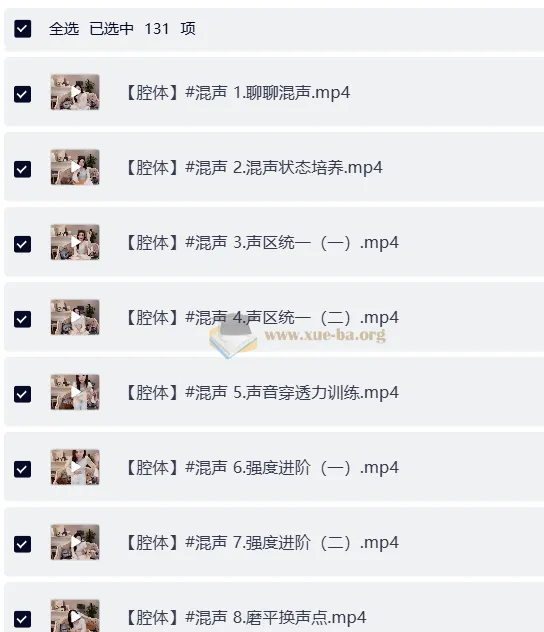Viewport: 544px width, 632px height.
Task: Toggle checkbox for 2.混声状态培养.mp4
Action: (23, 169)
